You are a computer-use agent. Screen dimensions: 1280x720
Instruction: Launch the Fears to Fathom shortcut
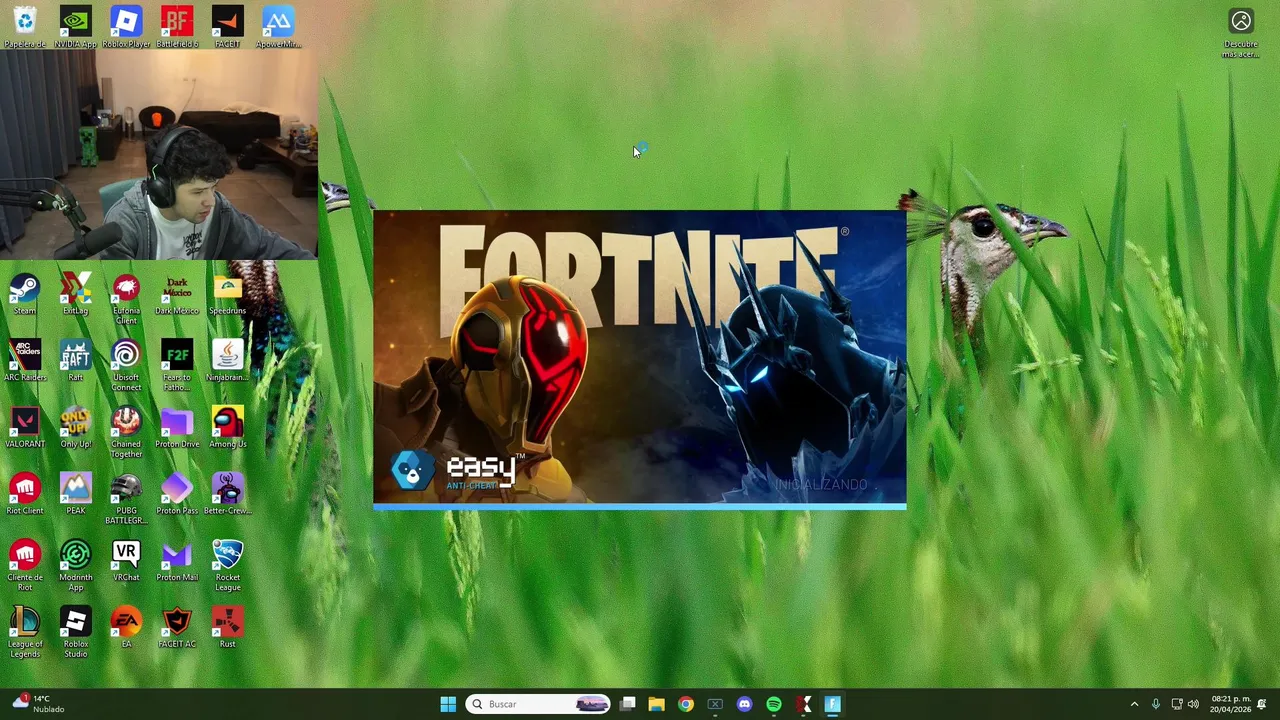(177, 366)
